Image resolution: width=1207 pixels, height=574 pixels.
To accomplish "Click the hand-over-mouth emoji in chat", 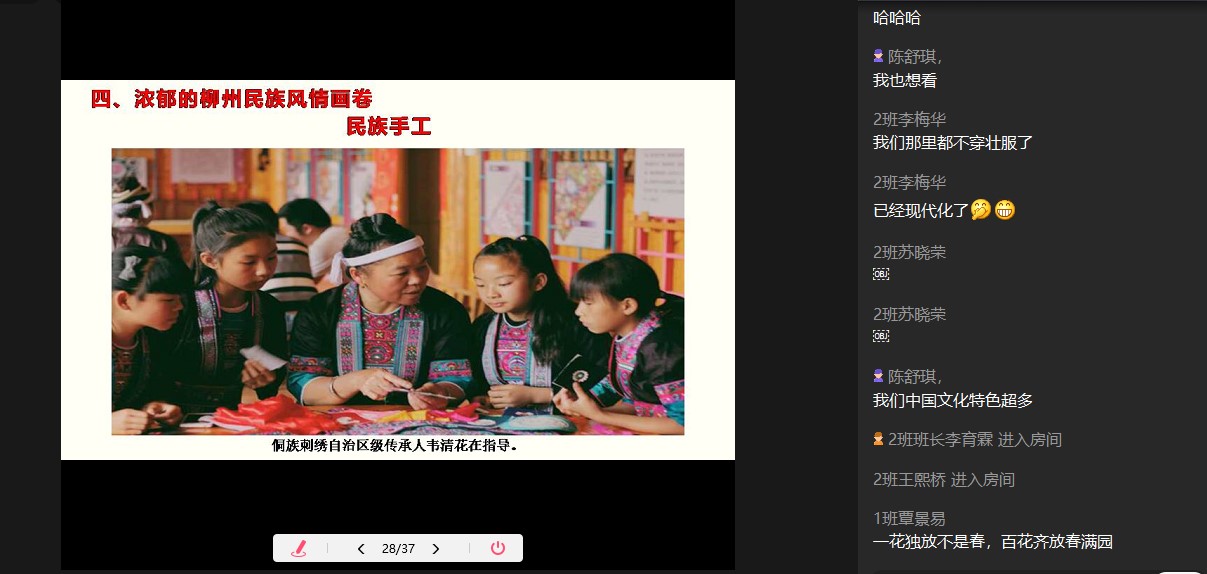I will (x=981, y=211).
